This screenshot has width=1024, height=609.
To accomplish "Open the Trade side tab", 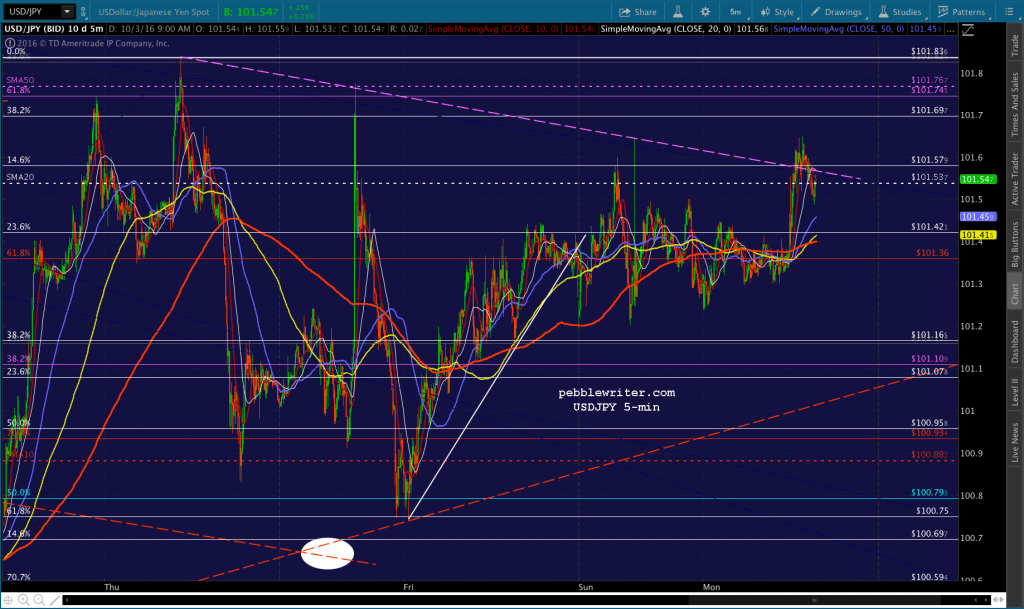I will coord(1015,46).
